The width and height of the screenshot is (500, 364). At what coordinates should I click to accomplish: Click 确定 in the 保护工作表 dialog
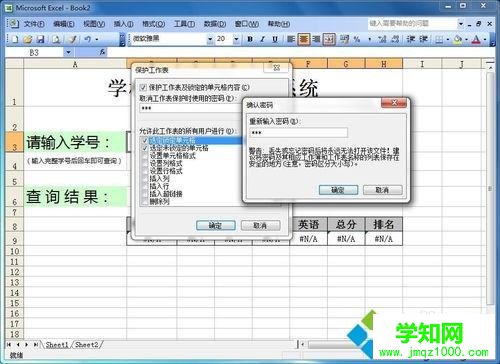click(x=216, y=225)
